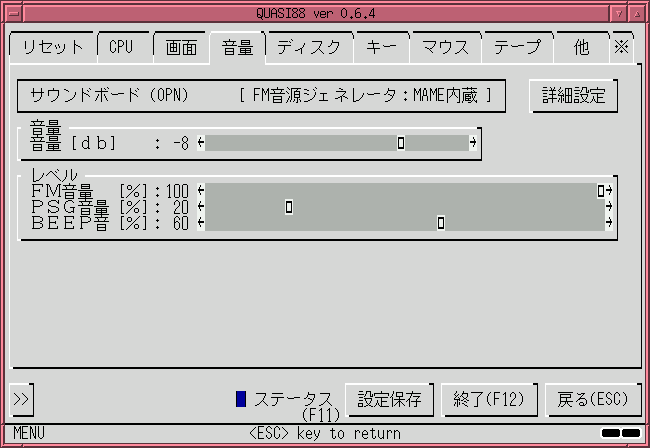
Task: Click the right arrow of the 音量 [db] slider
Action: click(x=473, y=143)
